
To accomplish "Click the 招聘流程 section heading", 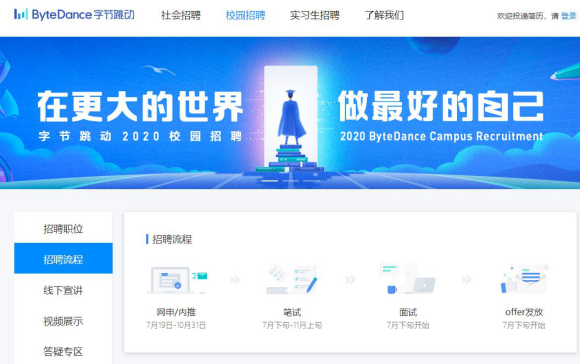I will pos(172,239).
